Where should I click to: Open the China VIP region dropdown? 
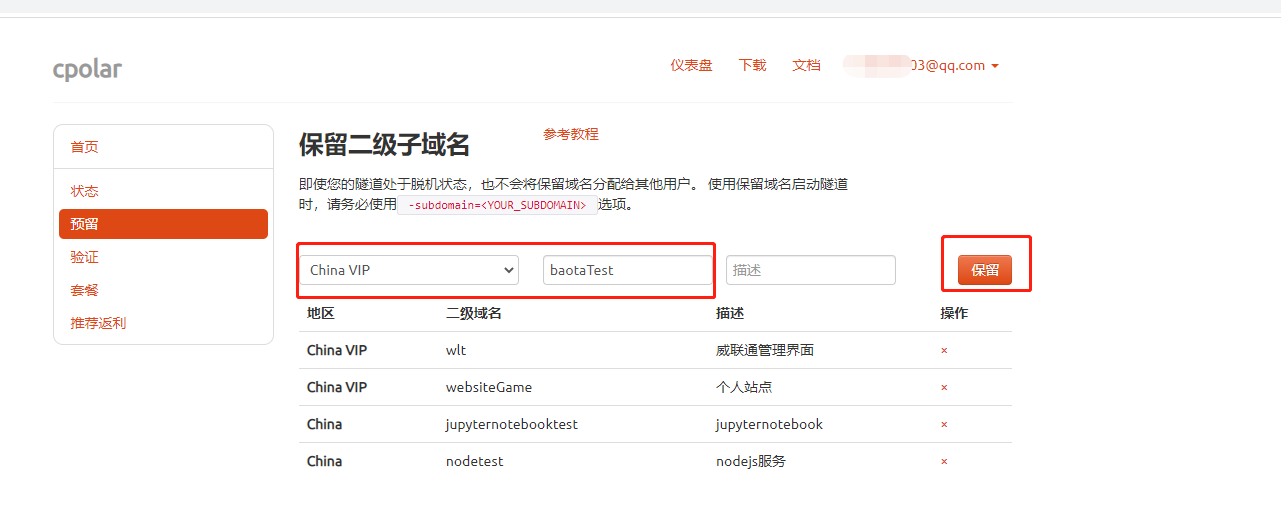(409, 270)
